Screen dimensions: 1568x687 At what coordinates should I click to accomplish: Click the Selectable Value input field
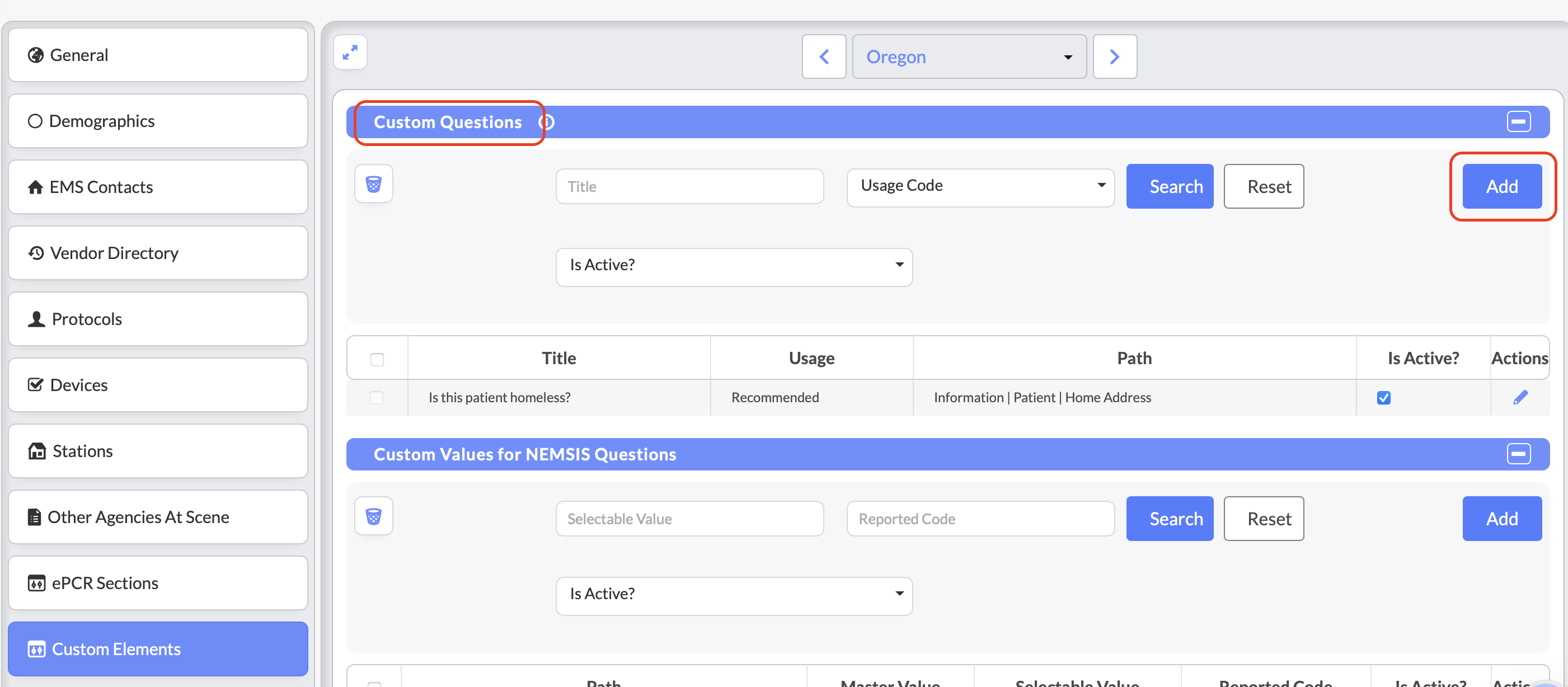click(x=689, y=519)
